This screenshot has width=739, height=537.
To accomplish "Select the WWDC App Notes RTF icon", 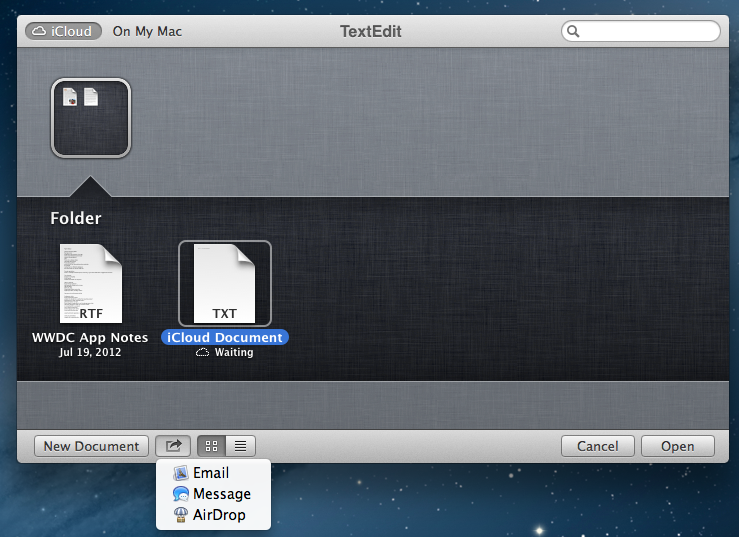I will coord(90,283).
